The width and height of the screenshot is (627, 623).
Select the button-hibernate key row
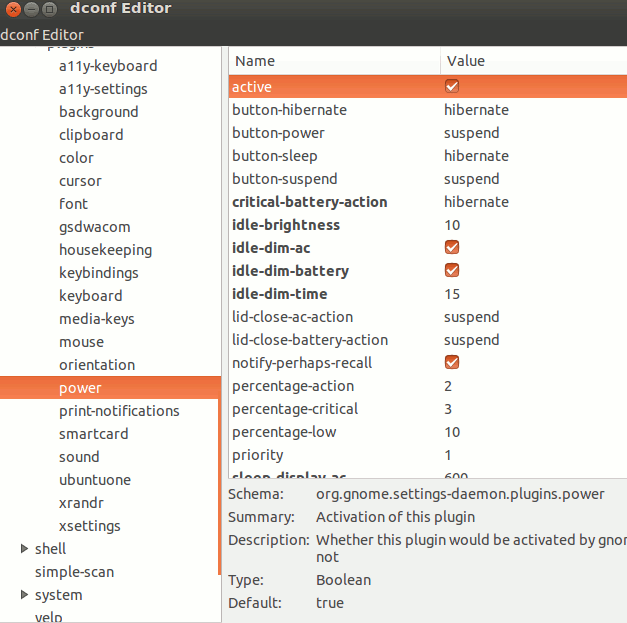(x=428, y=110)
